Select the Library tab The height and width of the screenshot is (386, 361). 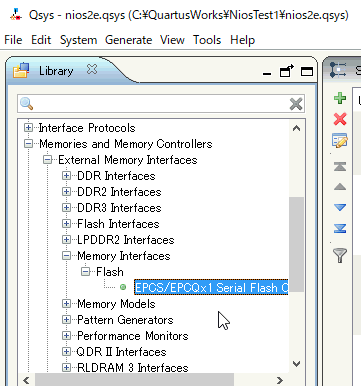point(56,71)
